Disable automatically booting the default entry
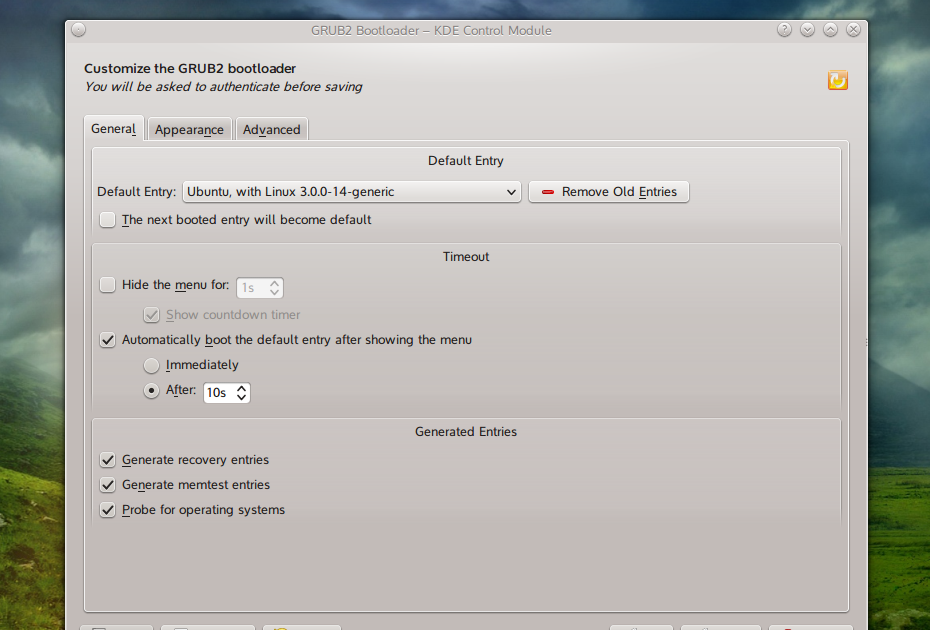Screen dimensions: 930x630 pyautogui.click(x=107, y=340)
